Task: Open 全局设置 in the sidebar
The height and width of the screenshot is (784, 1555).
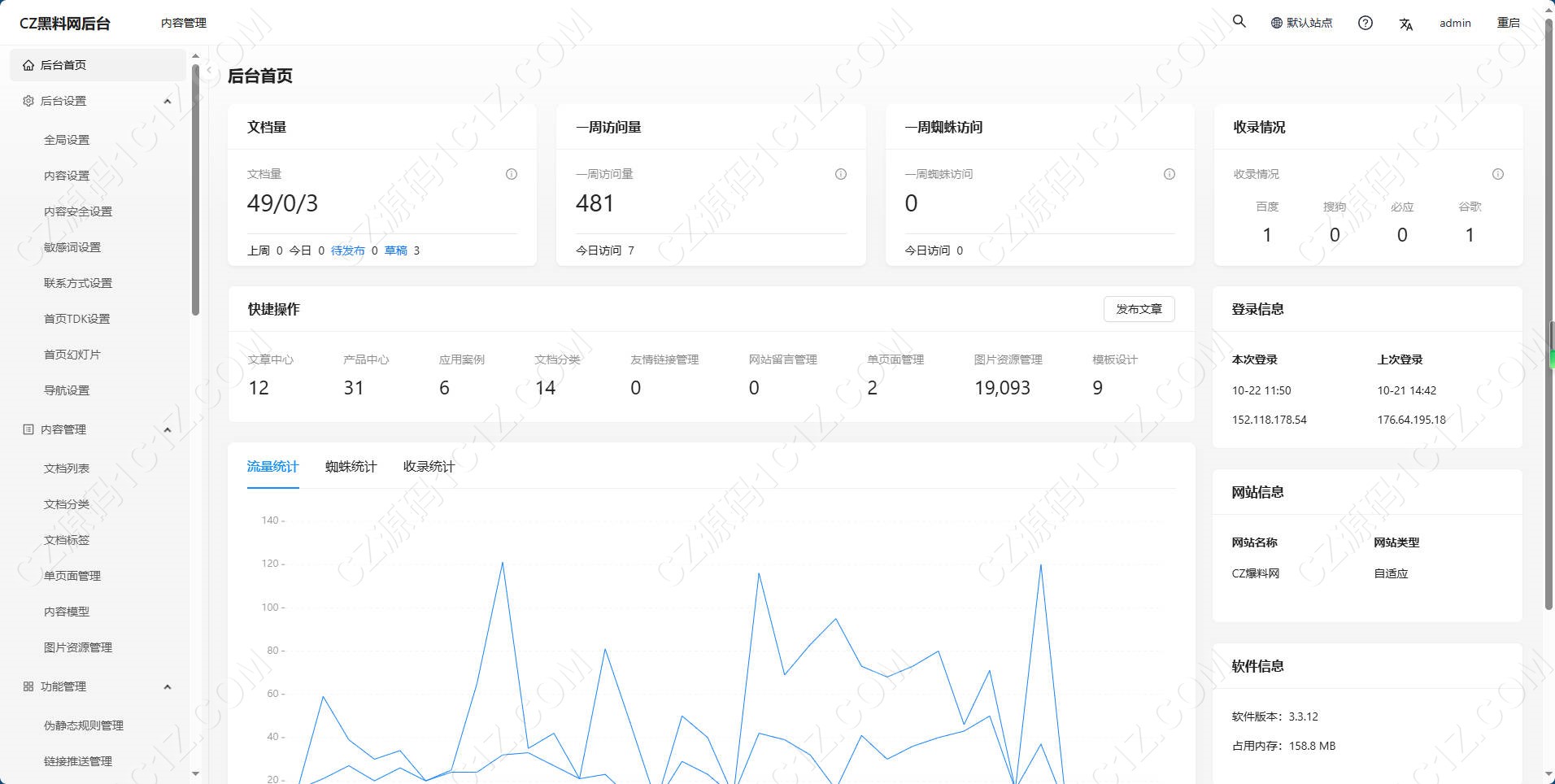Action: [x=67, y=140]
